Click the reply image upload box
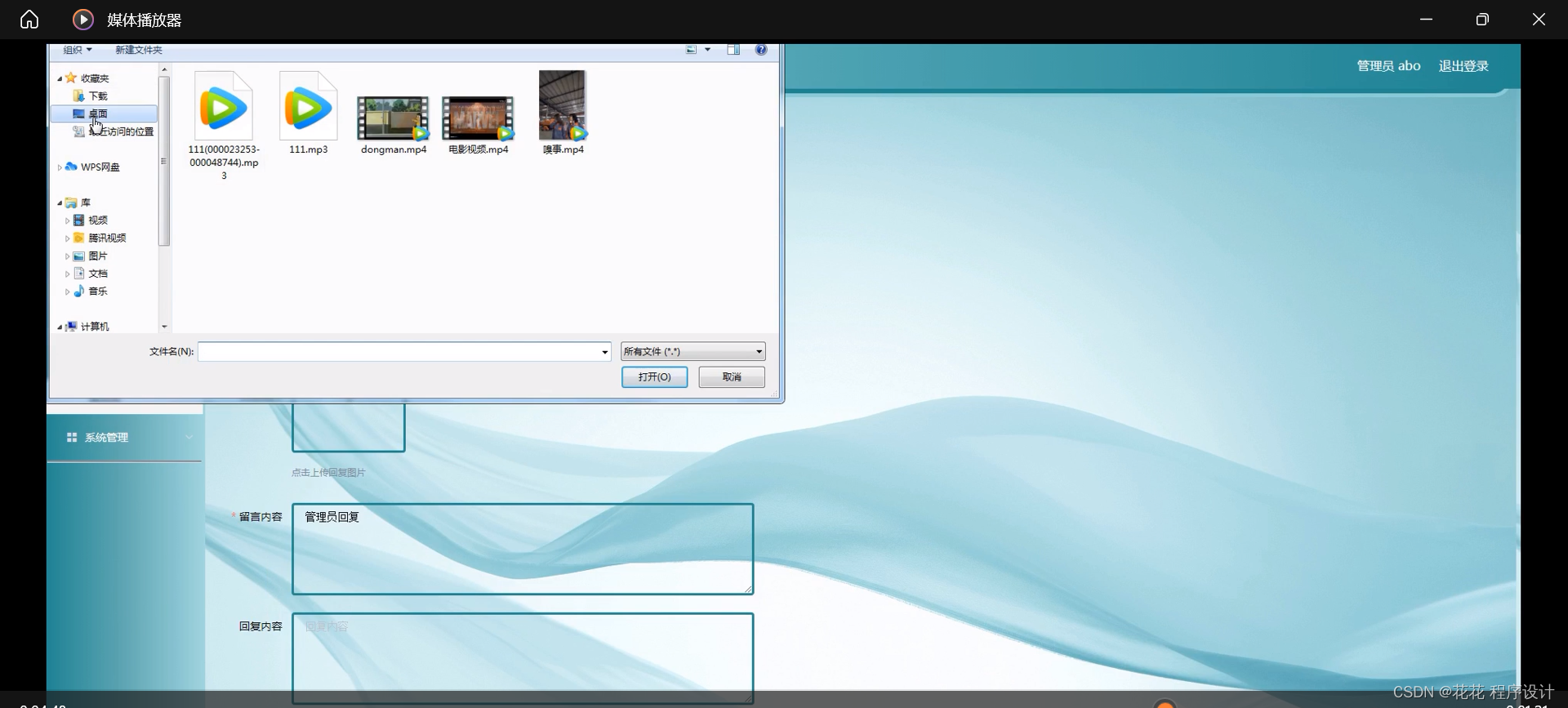 (x=349, y=427)
